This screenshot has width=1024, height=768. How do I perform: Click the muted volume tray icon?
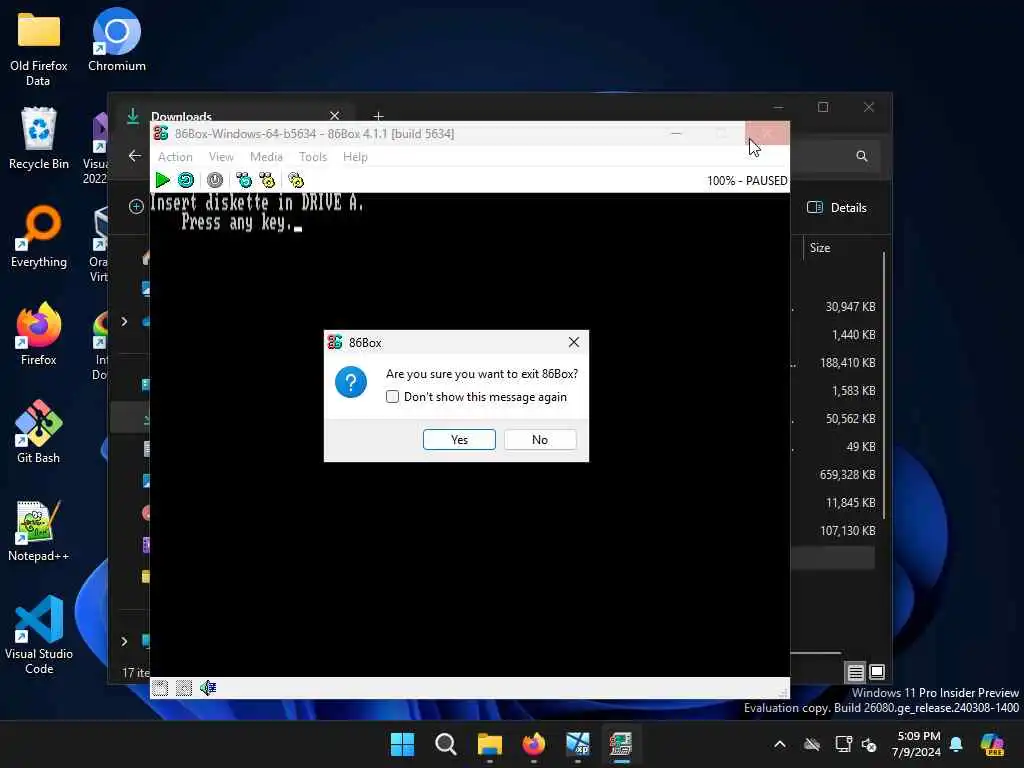(869, 744)
